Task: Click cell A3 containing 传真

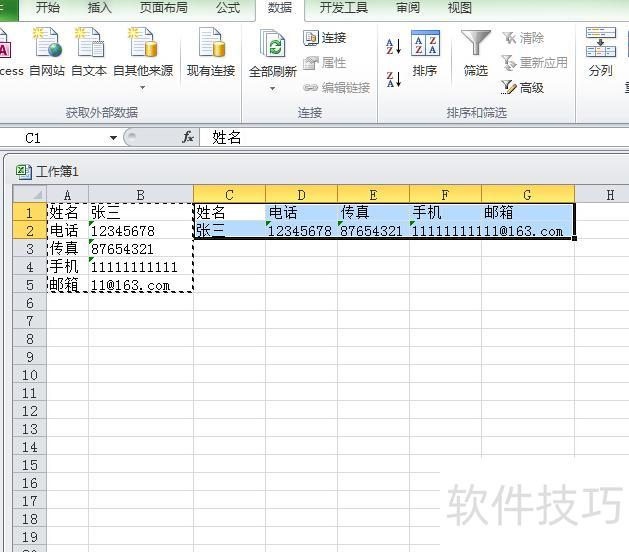Action: point(67,248)
